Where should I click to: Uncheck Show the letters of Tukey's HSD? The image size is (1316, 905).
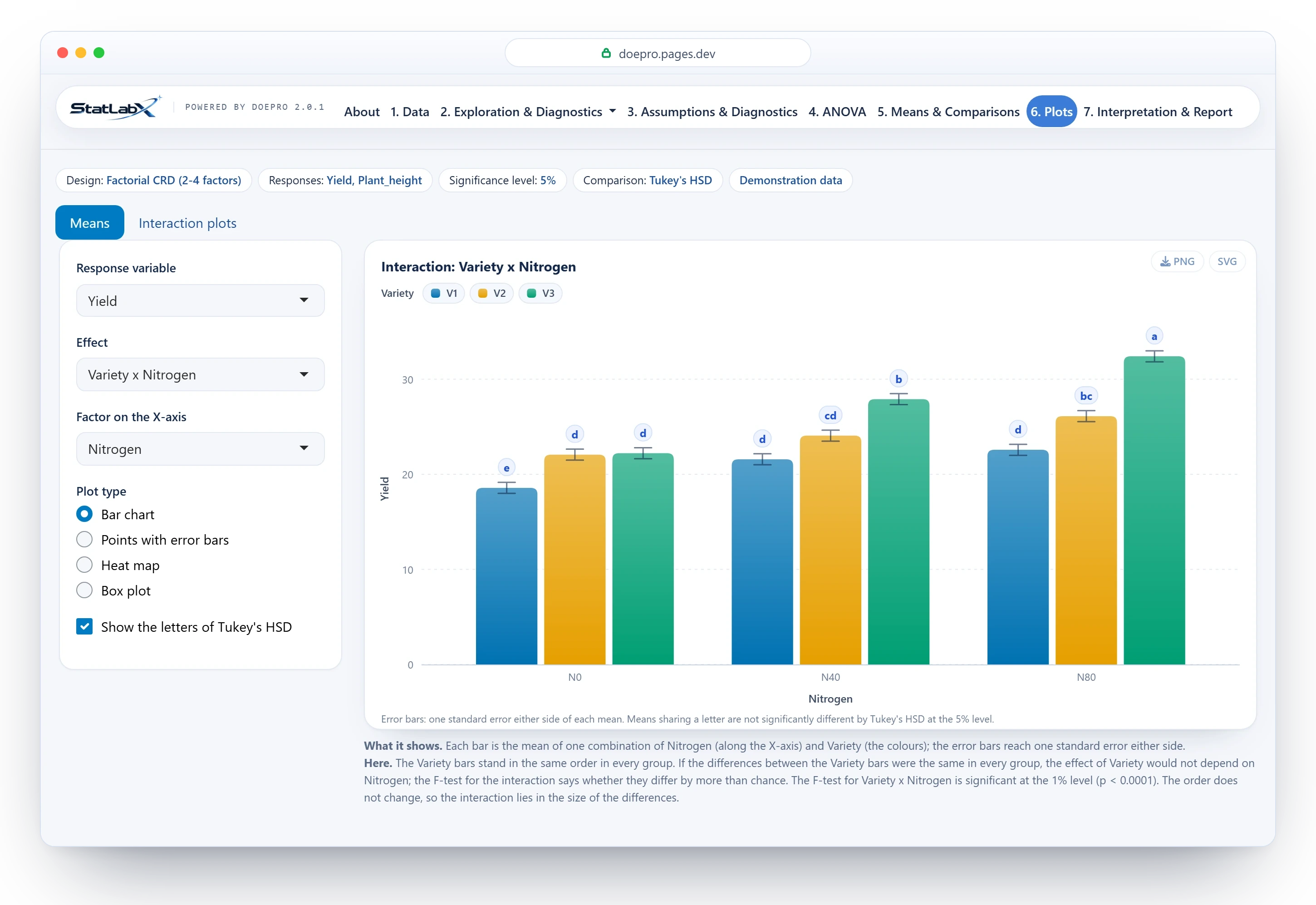pos(84,627)
